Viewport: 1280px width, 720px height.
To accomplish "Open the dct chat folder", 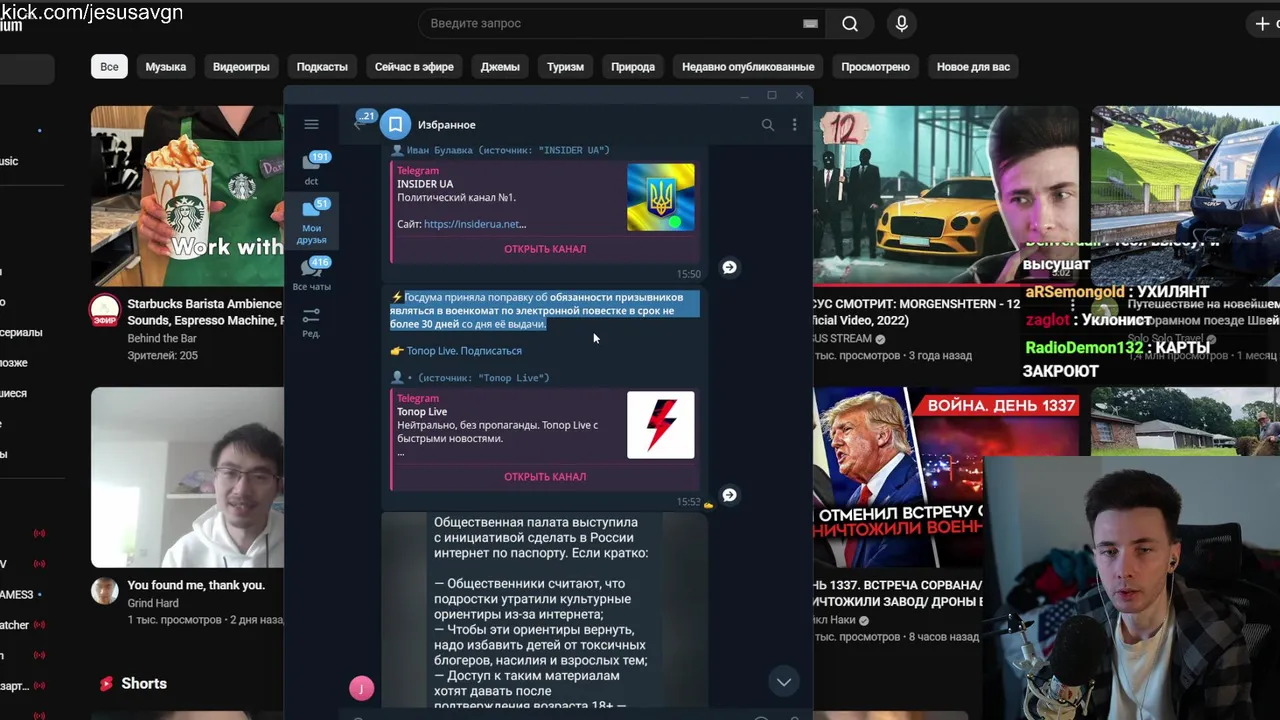I will (311, 168).
